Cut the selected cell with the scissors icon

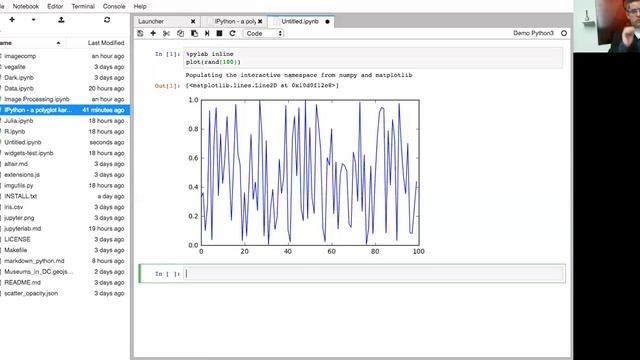(166, 33)
